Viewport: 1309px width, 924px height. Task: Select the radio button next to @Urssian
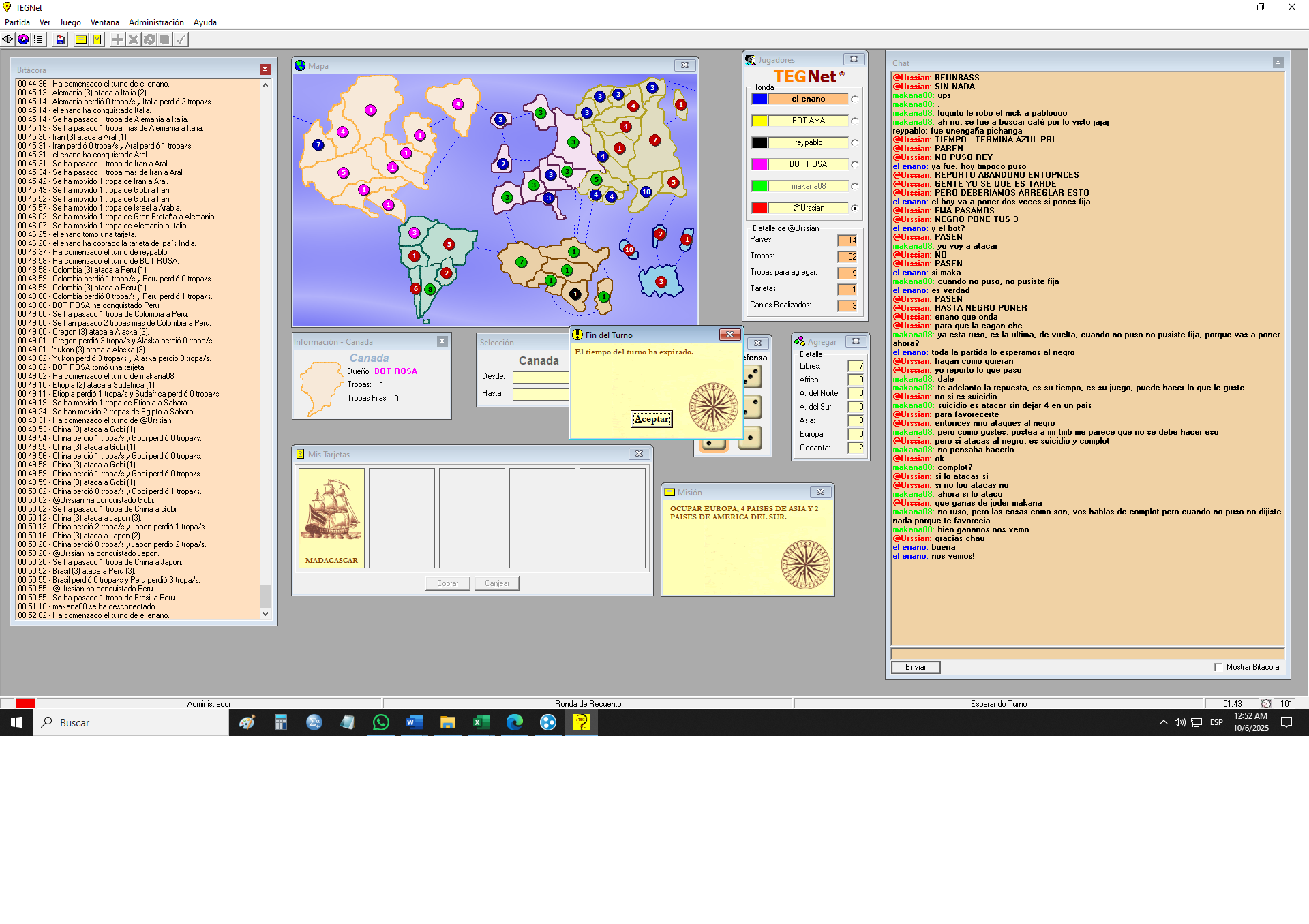854,208
